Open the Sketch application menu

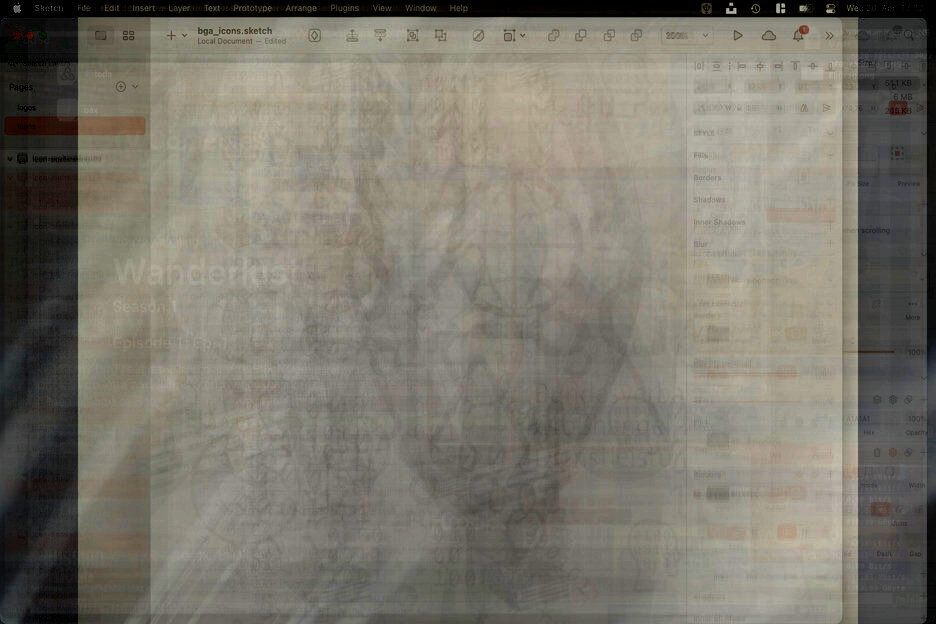pyautogui.click(x=49, y=8)
